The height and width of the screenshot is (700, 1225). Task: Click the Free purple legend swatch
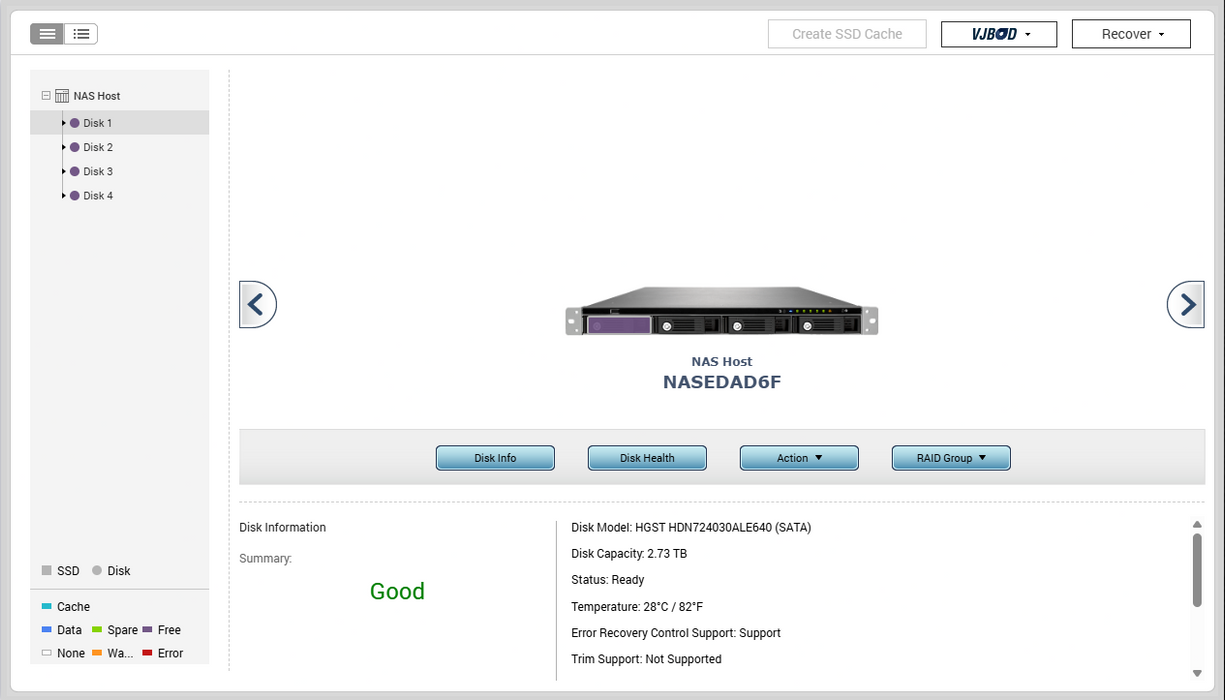[x=147, y=630]
